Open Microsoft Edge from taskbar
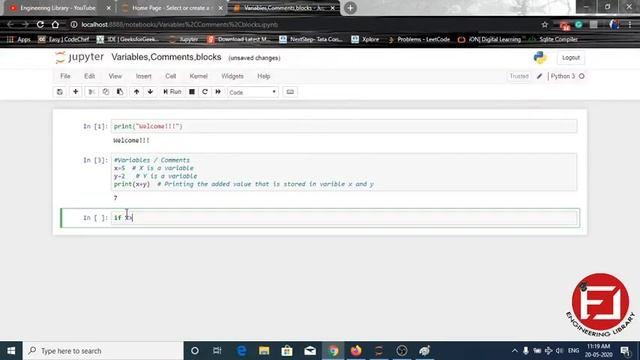 (x=241, y=351)
